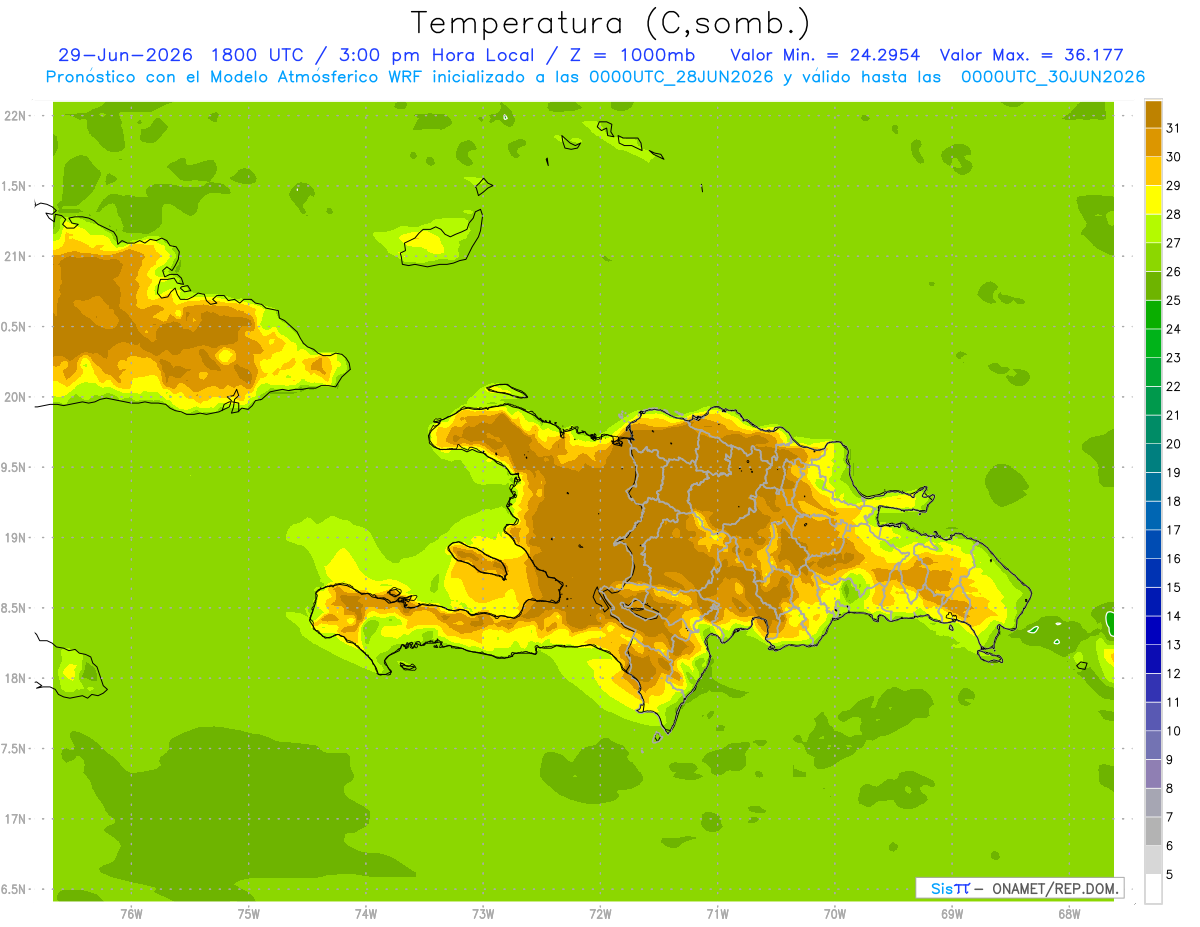
Task: Select the forecast date '29-Jun-2026'
Action: (x=128, y=55)
